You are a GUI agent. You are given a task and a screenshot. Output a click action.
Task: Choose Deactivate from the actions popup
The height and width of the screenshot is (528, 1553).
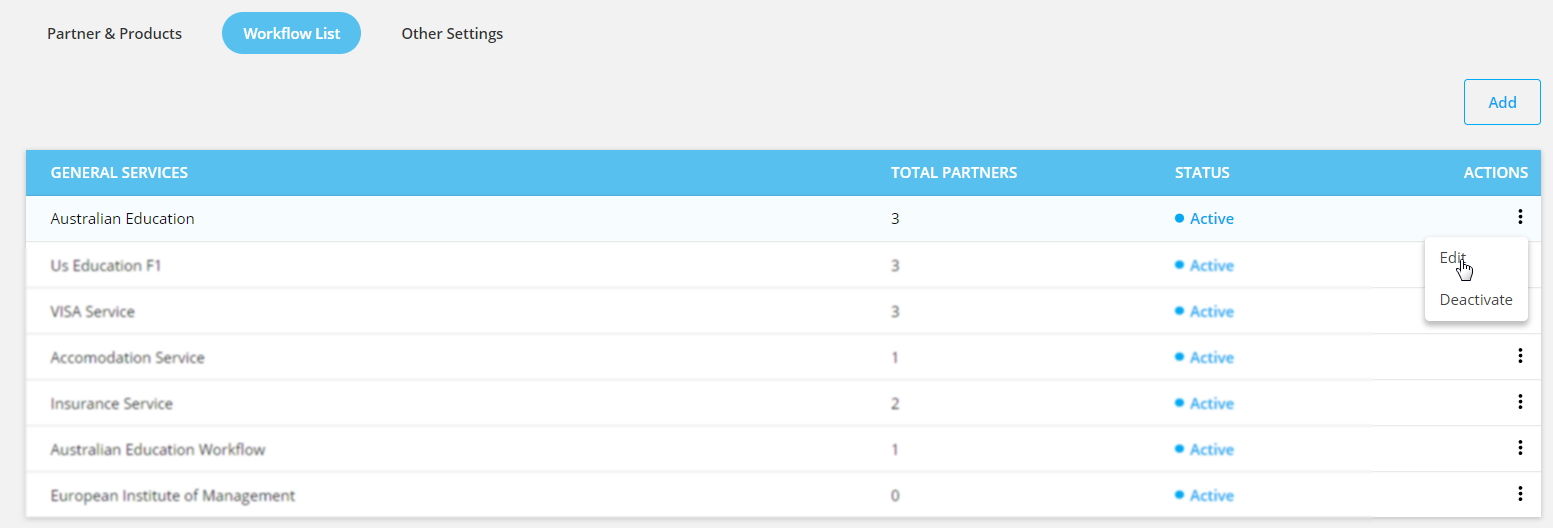[x=1476, y=300]
